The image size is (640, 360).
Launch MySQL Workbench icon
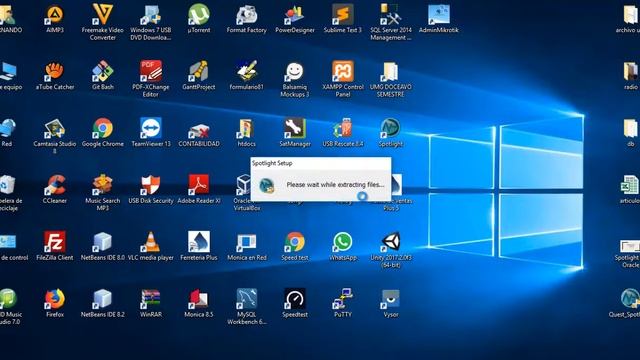(247, 299)
